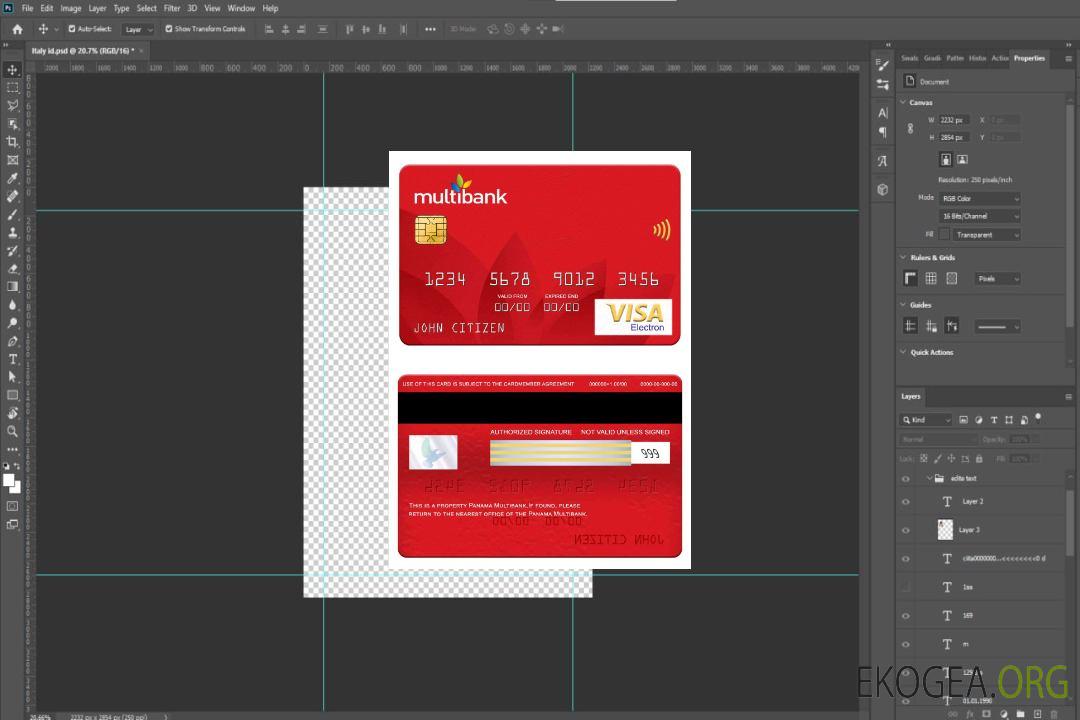The image size is (1080, 720).
Task: Switch to the Properties tab
Action: (x=1029, y=59)
